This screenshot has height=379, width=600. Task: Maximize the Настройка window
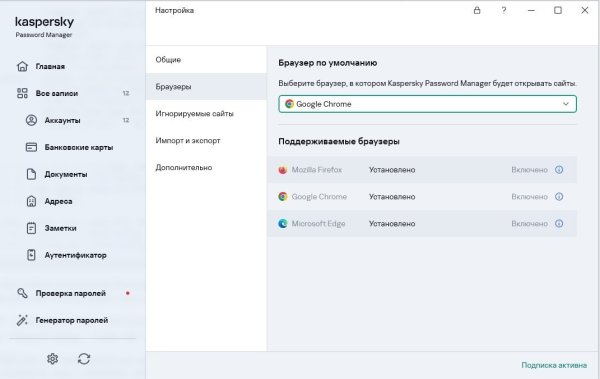click(x=558, y=10)
